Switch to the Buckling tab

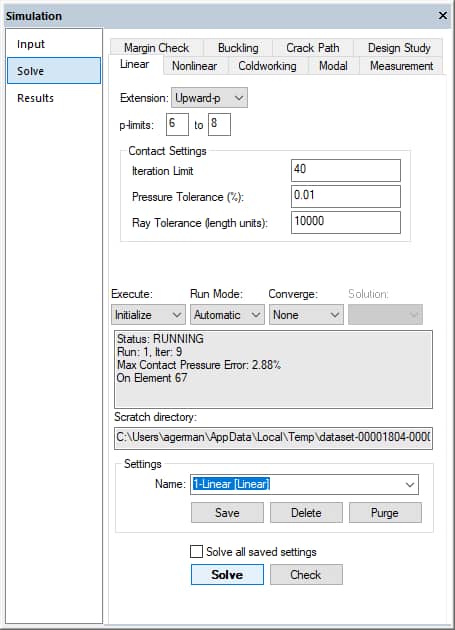[238, 48]
